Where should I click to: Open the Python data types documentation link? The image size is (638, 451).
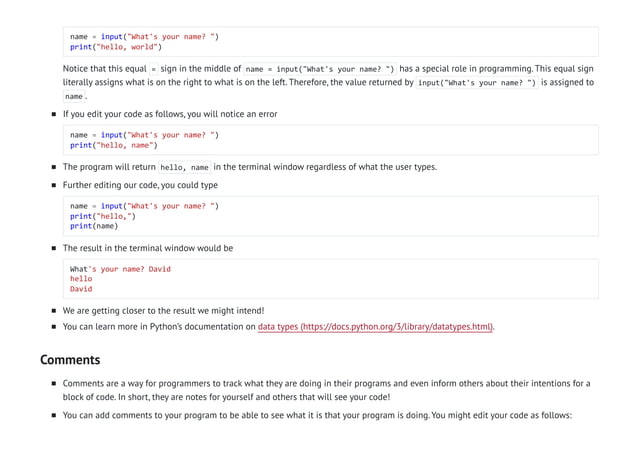point(376,326)
